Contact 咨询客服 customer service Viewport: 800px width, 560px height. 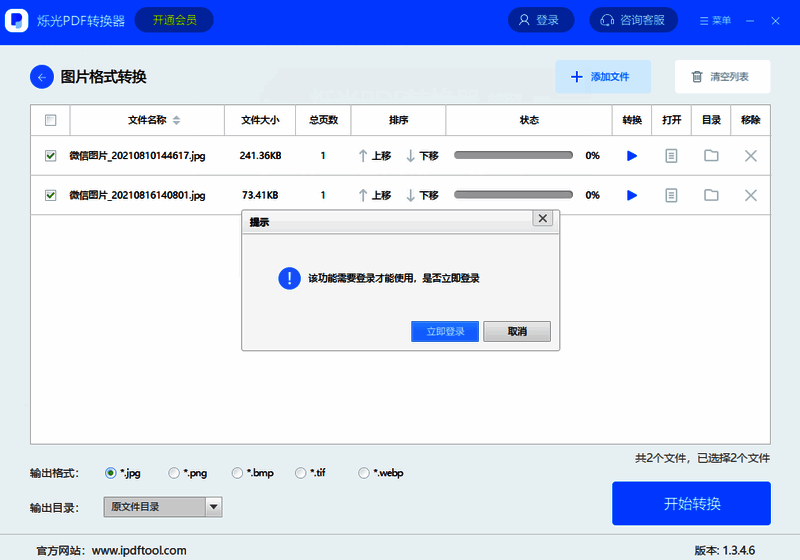(x=634, y=20)
